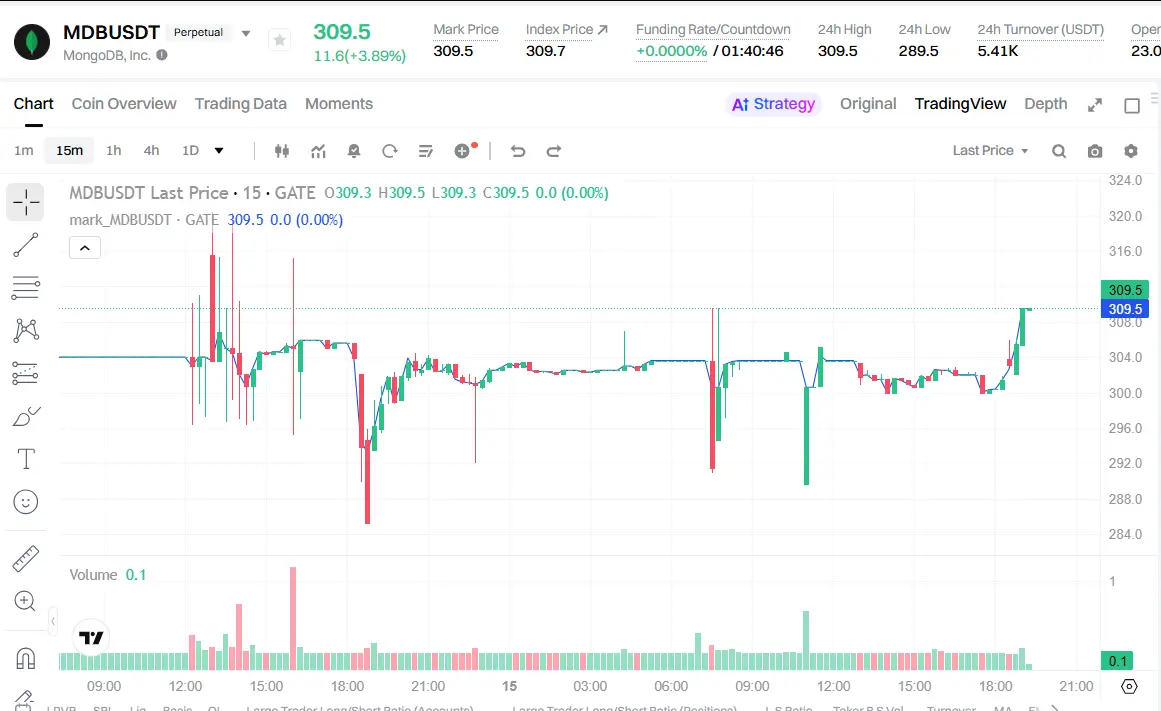Open symbol search with the magnifier icon
This screenshot has width=1161, height=711.
tap(1059, 151)
